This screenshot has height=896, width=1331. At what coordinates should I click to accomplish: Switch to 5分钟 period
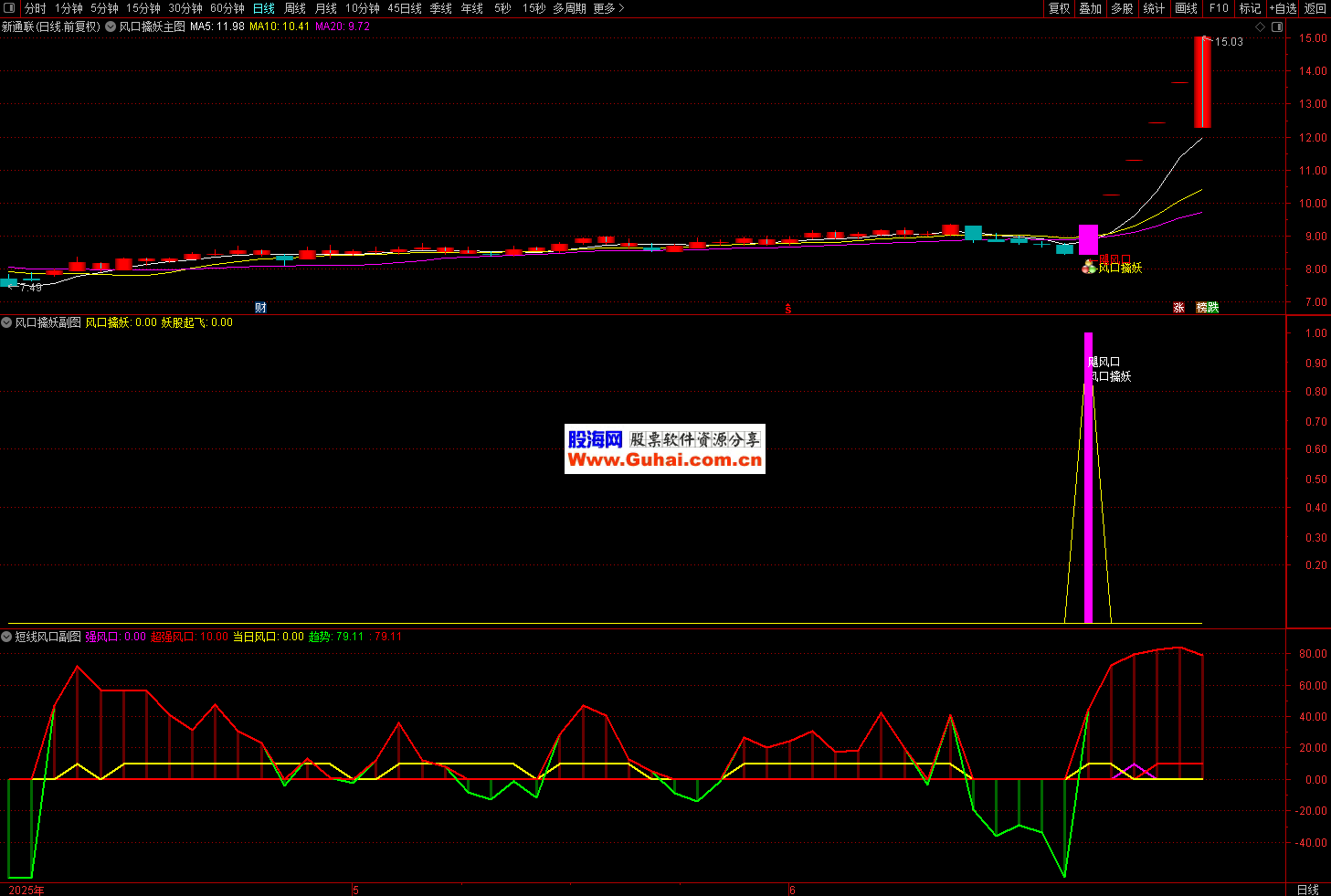coord(104,8)
